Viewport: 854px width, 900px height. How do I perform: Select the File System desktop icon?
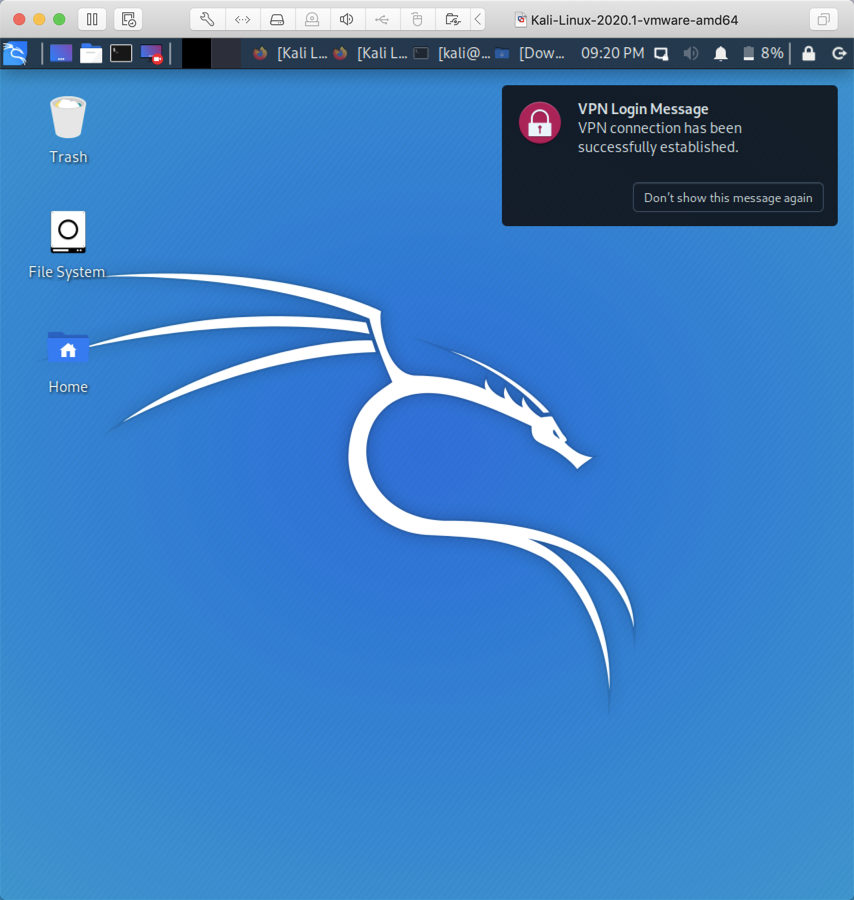pyautogui.click(x=68, y=233)
